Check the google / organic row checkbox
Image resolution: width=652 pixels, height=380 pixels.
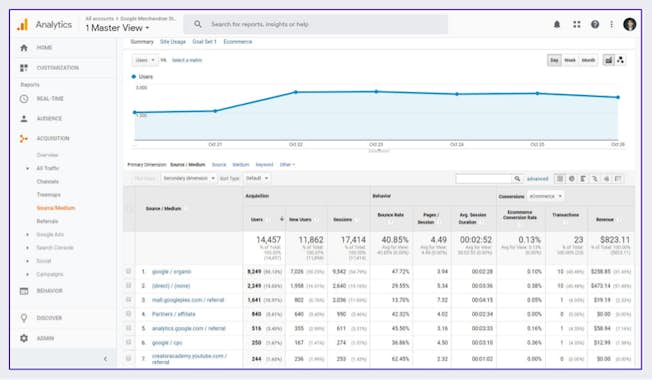pyautogui.click(x=128, y=271)
